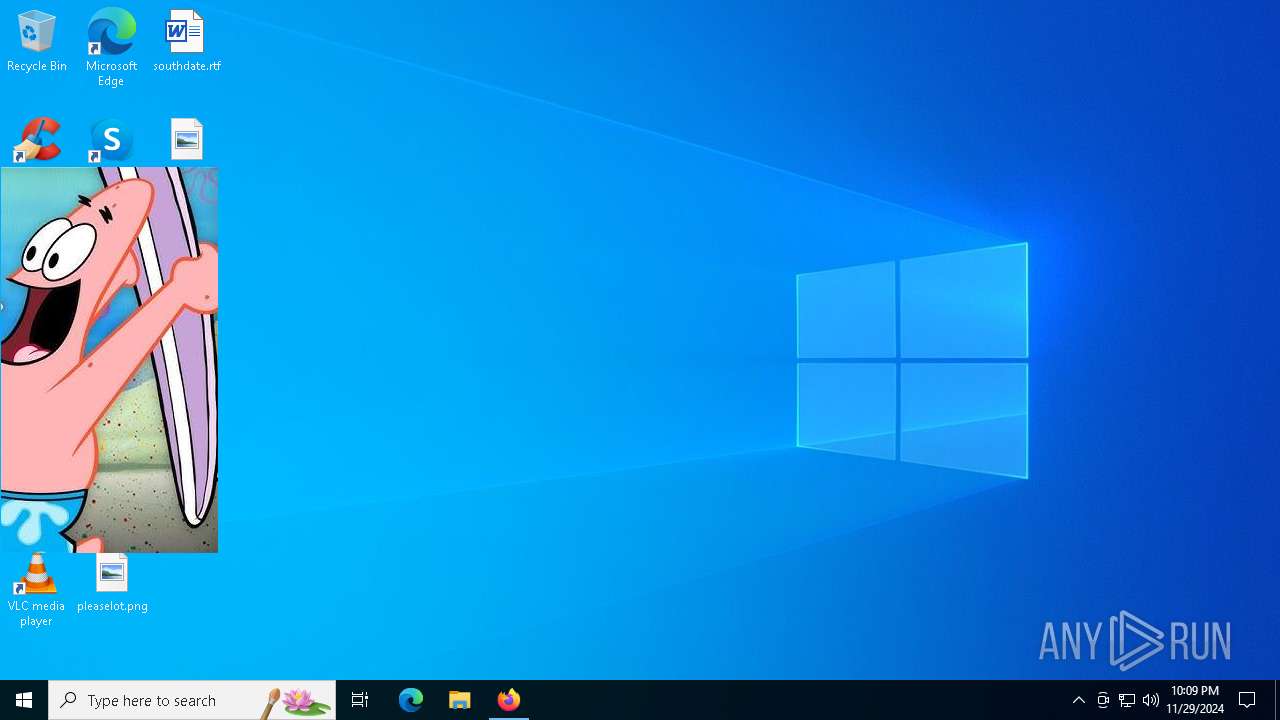The image size is (1280, 720).
Task: Click the taskbar search box
Action: (x=192, y=700)
